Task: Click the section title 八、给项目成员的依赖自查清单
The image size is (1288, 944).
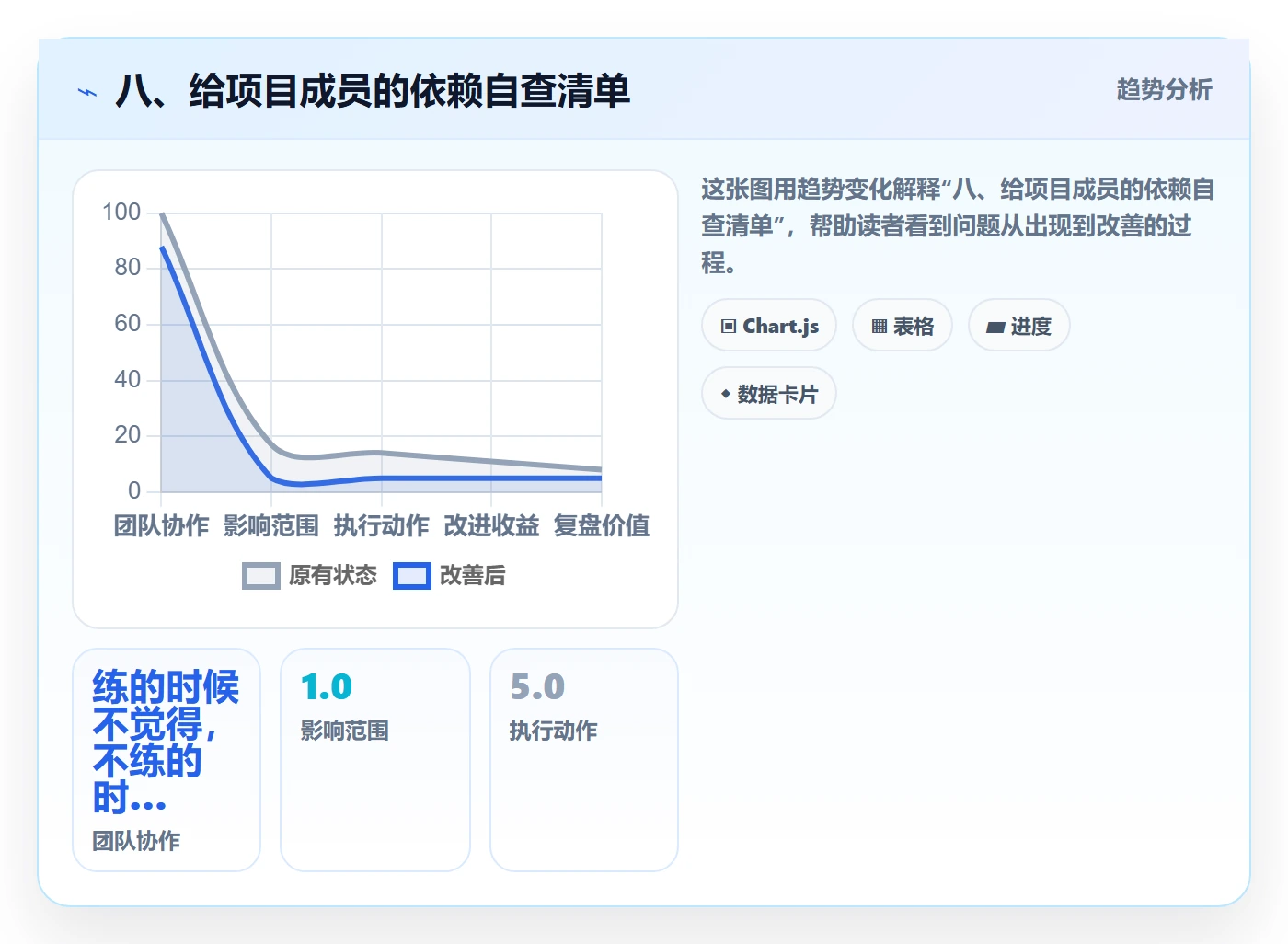Action: [x=373, y=91]
